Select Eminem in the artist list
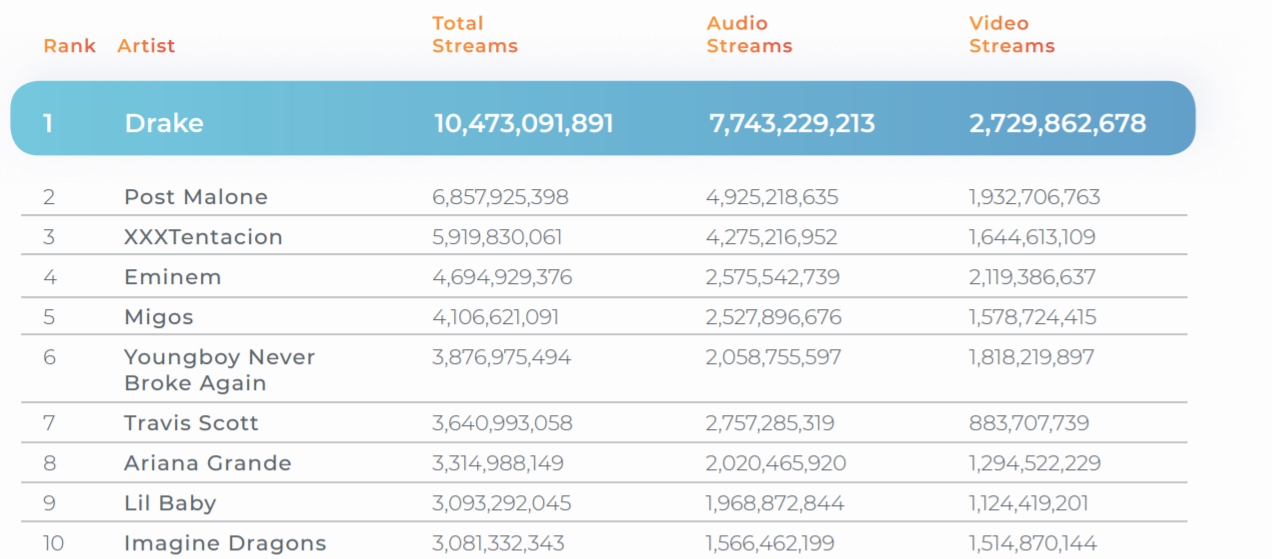1272x559 pixels. coord(172,277)
